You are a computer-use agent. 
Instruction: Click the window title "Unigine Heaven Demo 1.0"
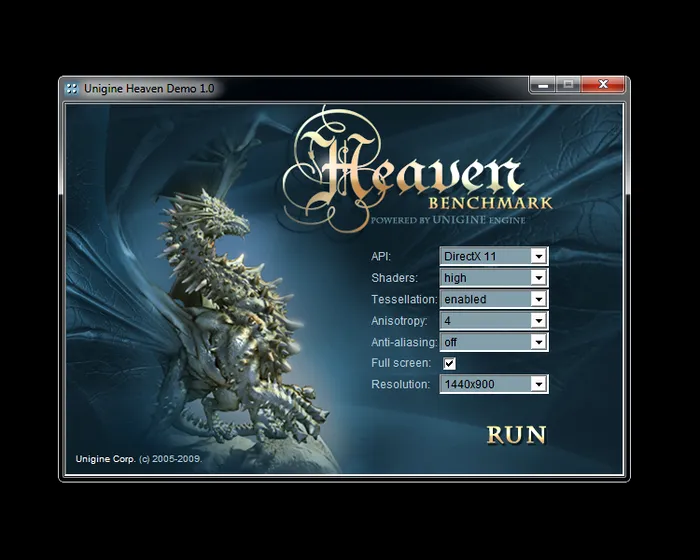click(x=149, y=88)
